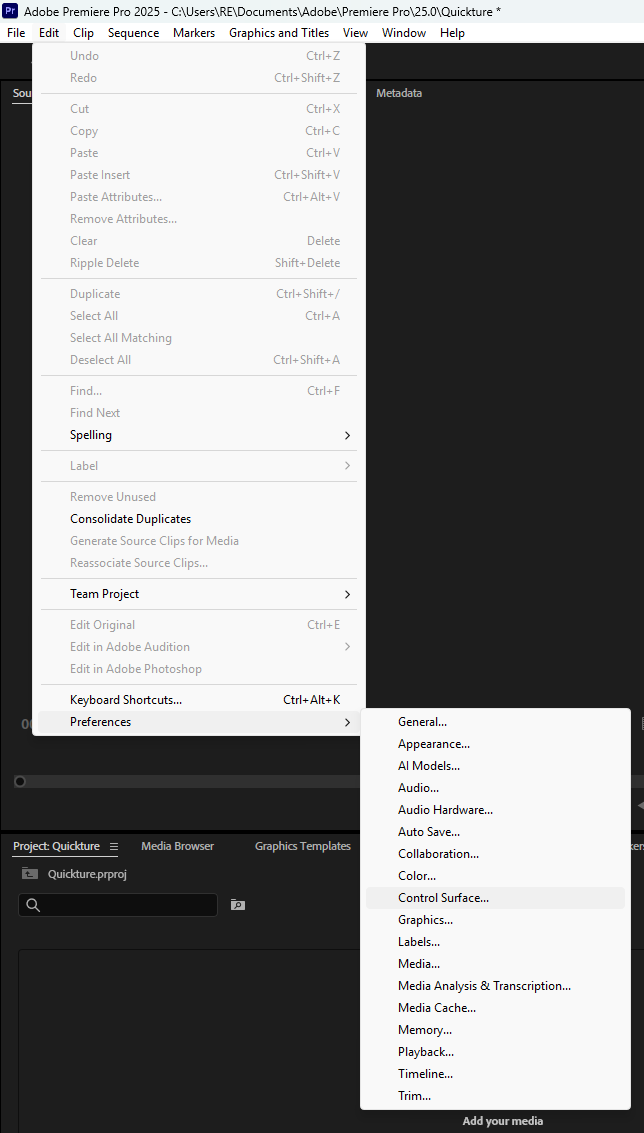The width and height of the screenshot is (644, 1133).
Task: Open Collaboration preferences
Action: (495, 854)
